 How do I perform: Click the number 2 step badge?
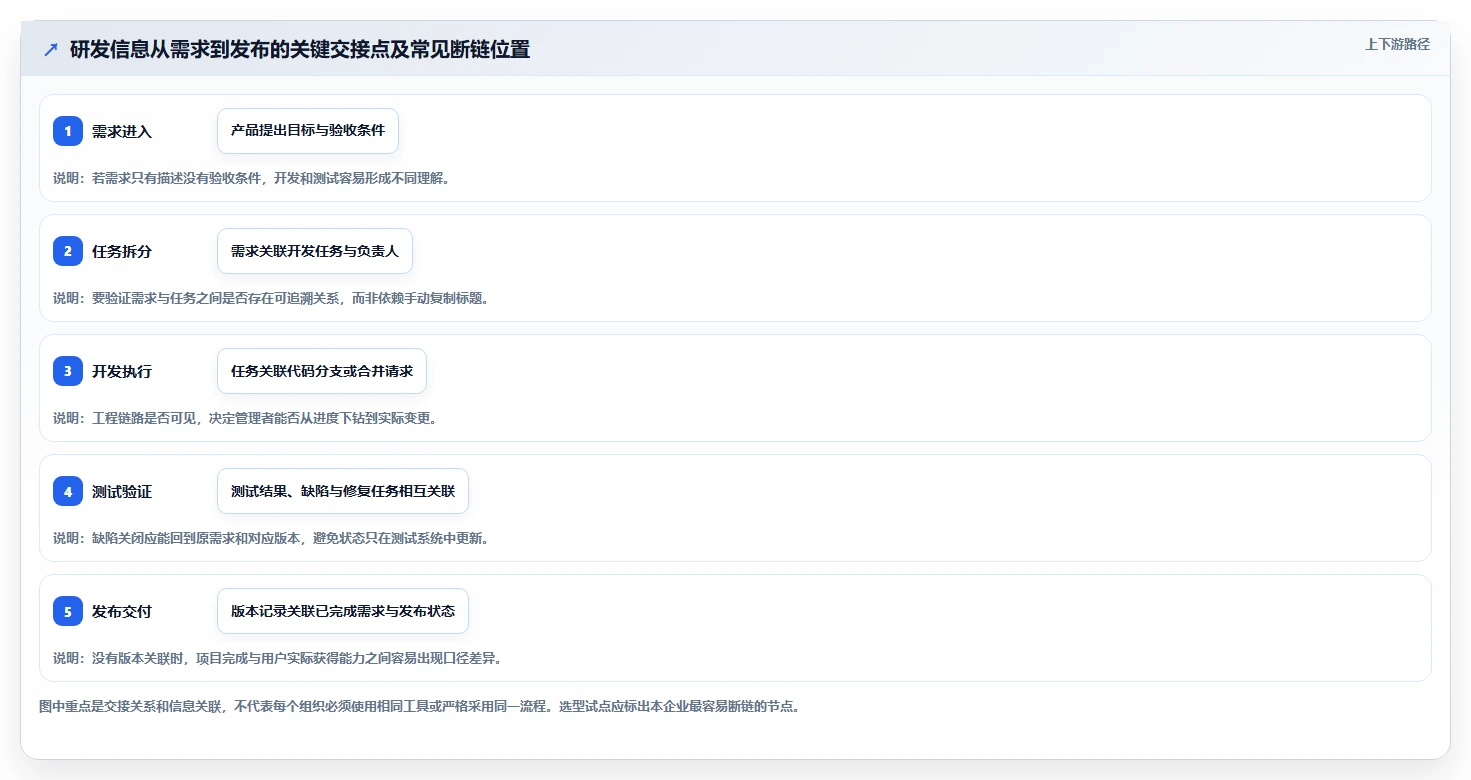[x=68, y=251]
